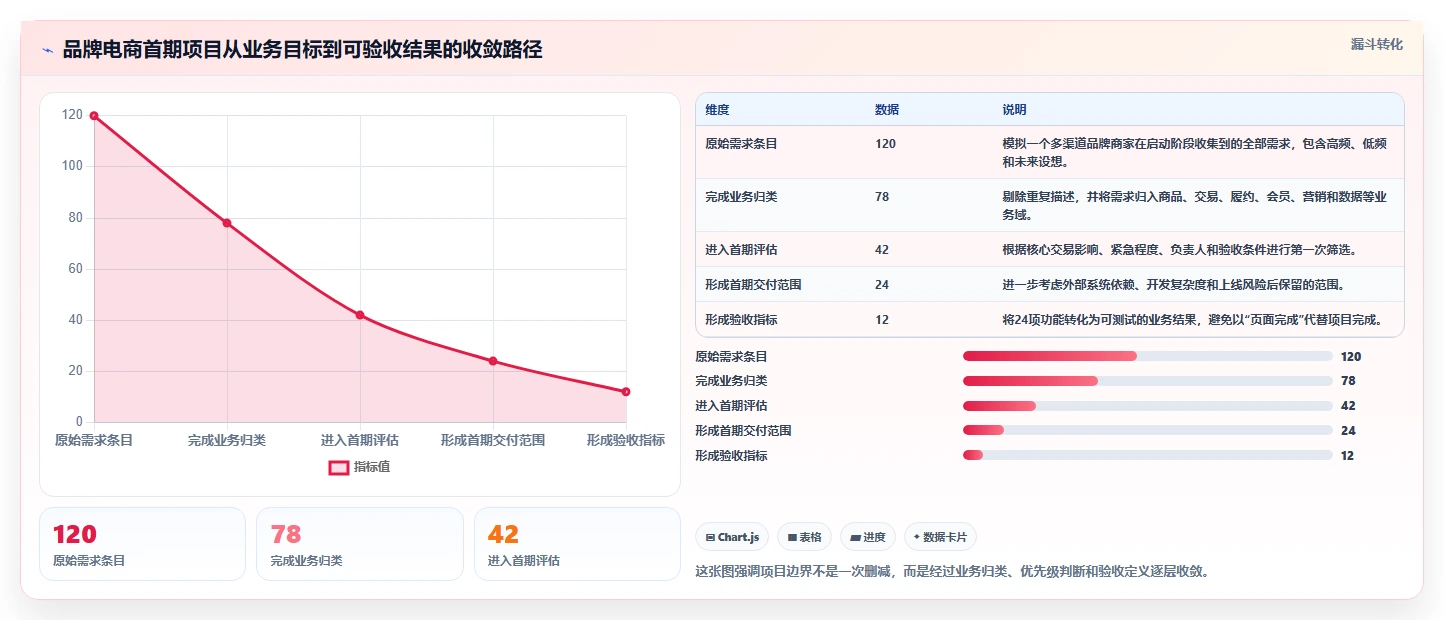Image resolution: width=1444 pixels, height=620 pixels.
Task: Click the chart x-axis label 形成验收指标
Action: point(626,440)
